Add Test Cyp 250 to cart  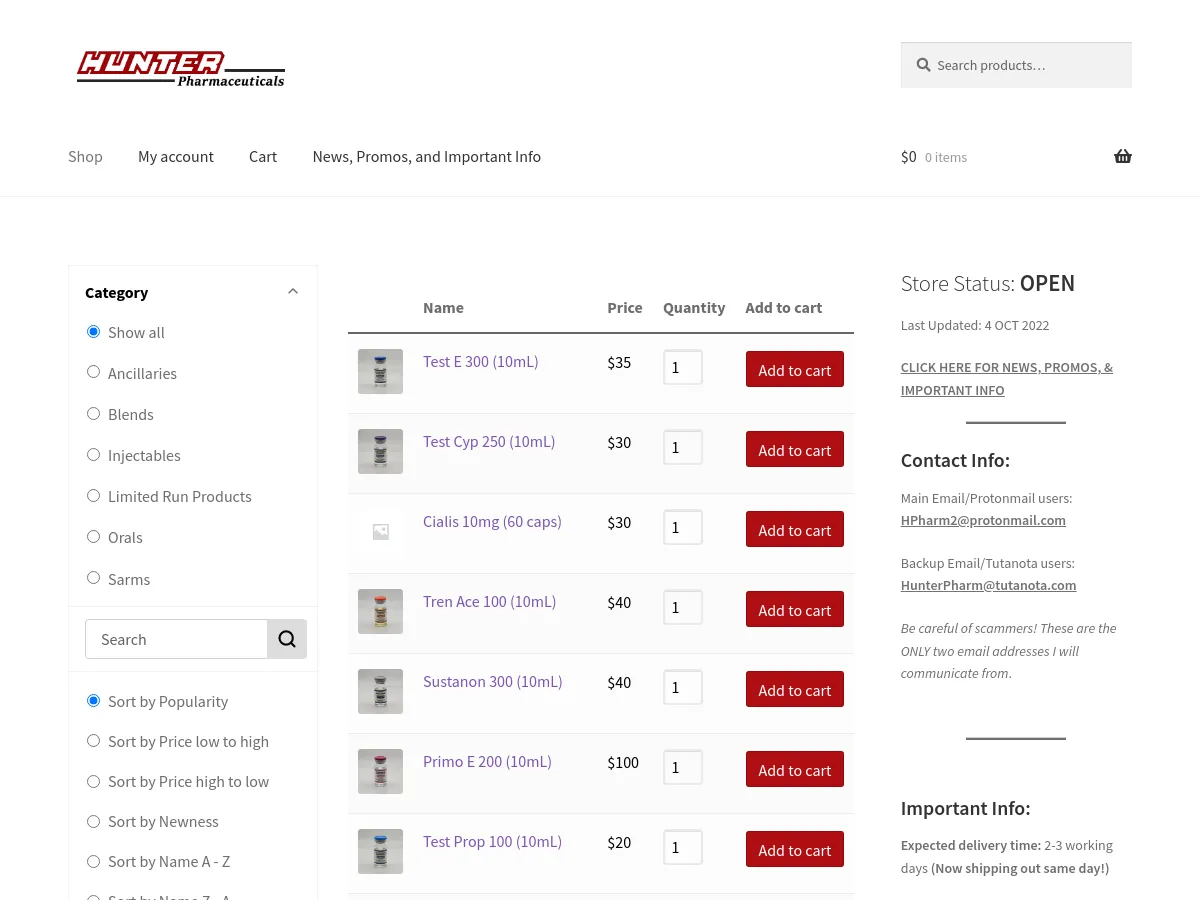(x=794, y=449)
